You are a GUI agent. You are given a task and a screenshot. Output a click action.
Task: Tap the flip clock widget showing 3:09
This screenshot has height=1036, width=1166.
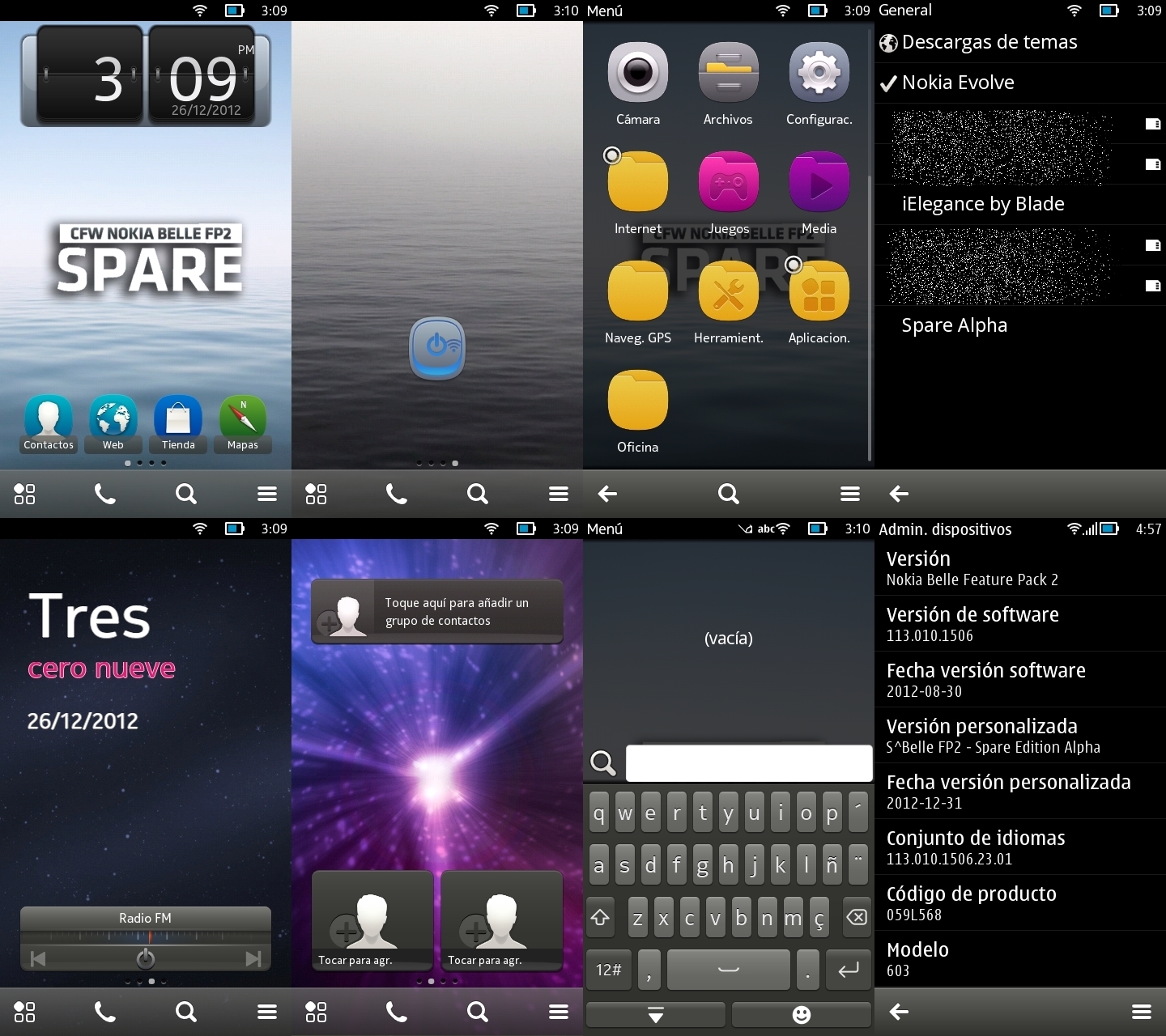(146, 76)
